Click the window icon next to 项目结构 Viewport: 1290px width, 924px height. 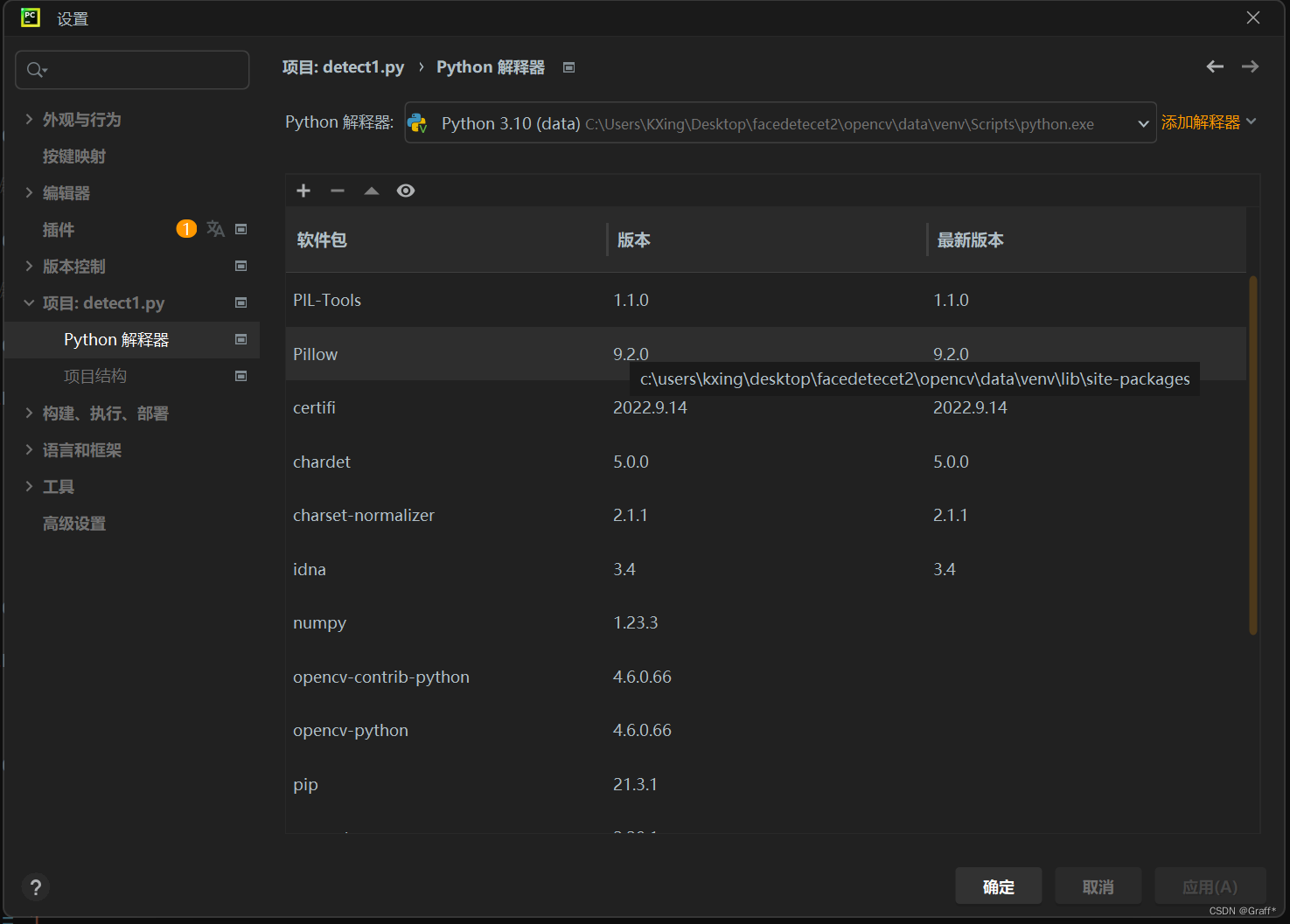click(241, 376)
